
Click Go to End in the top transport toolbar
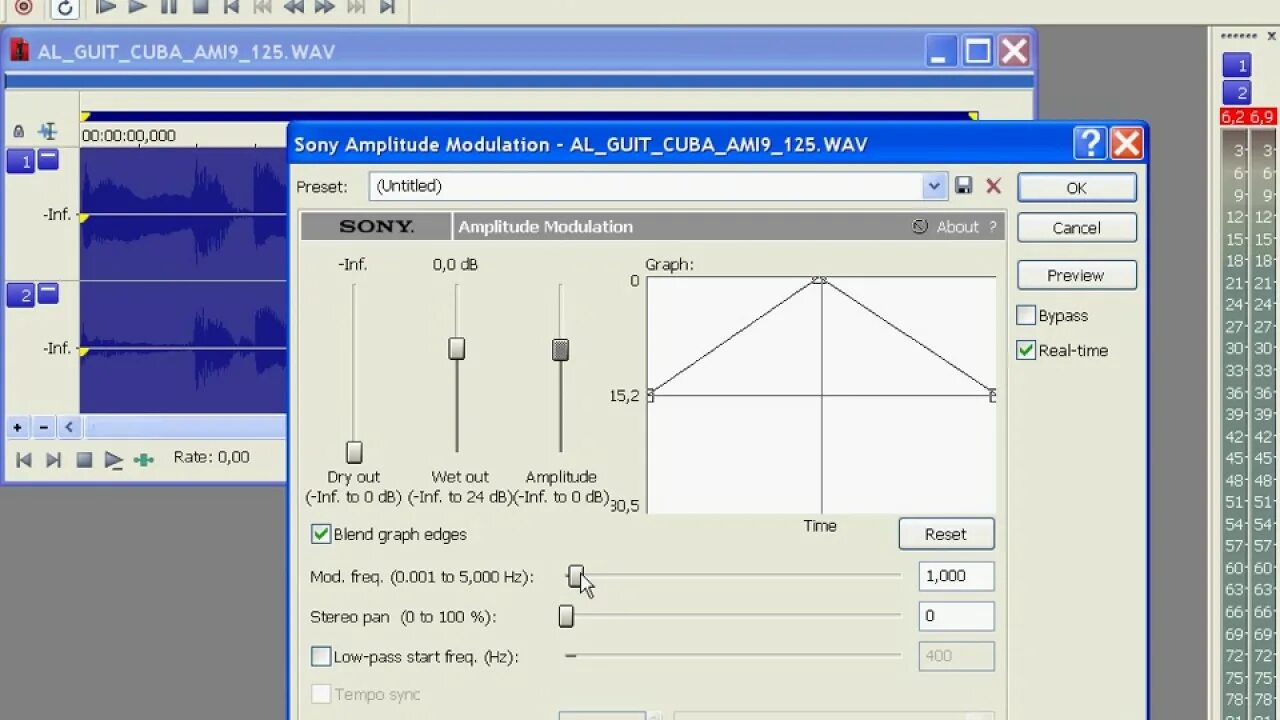coord(387,7)
